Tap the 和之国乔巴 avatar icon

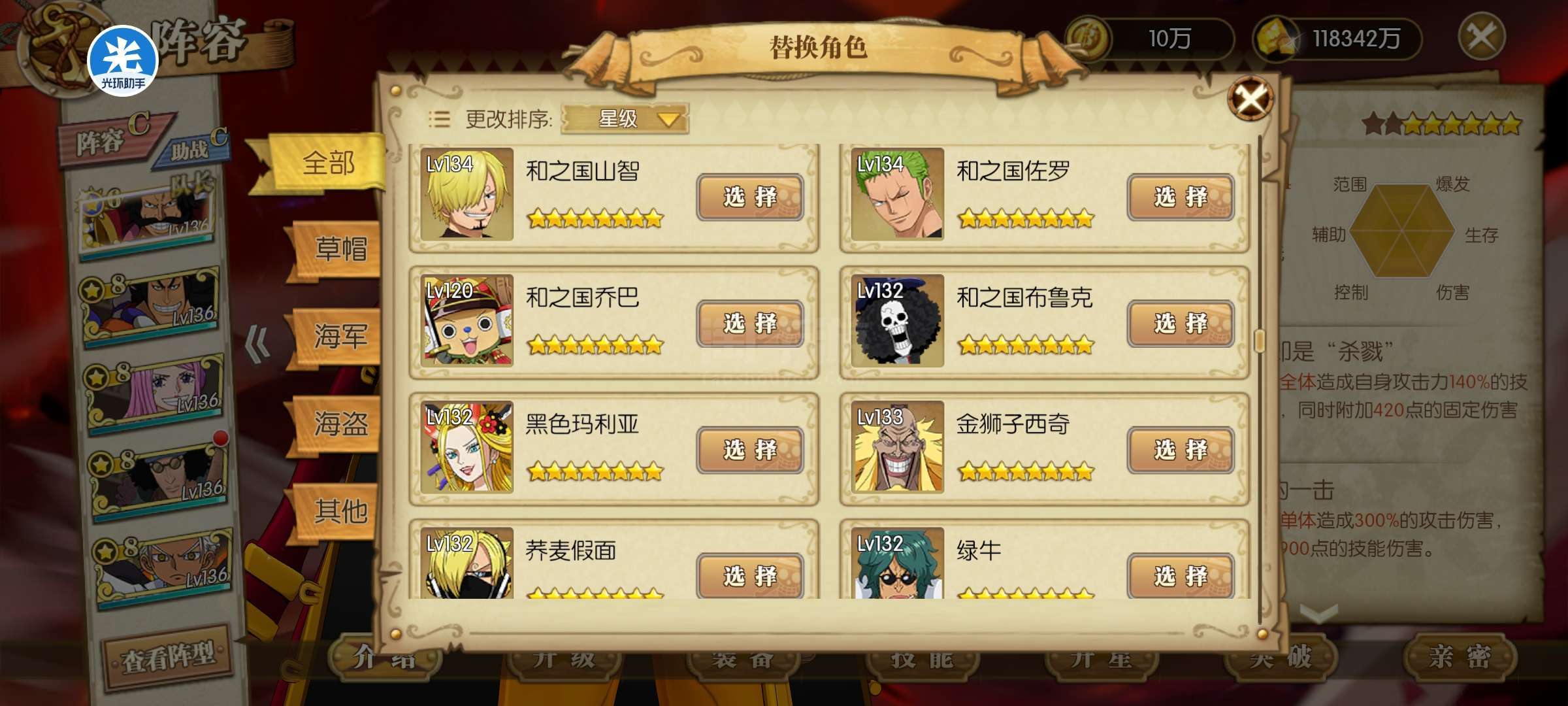[x=466, y=320]
